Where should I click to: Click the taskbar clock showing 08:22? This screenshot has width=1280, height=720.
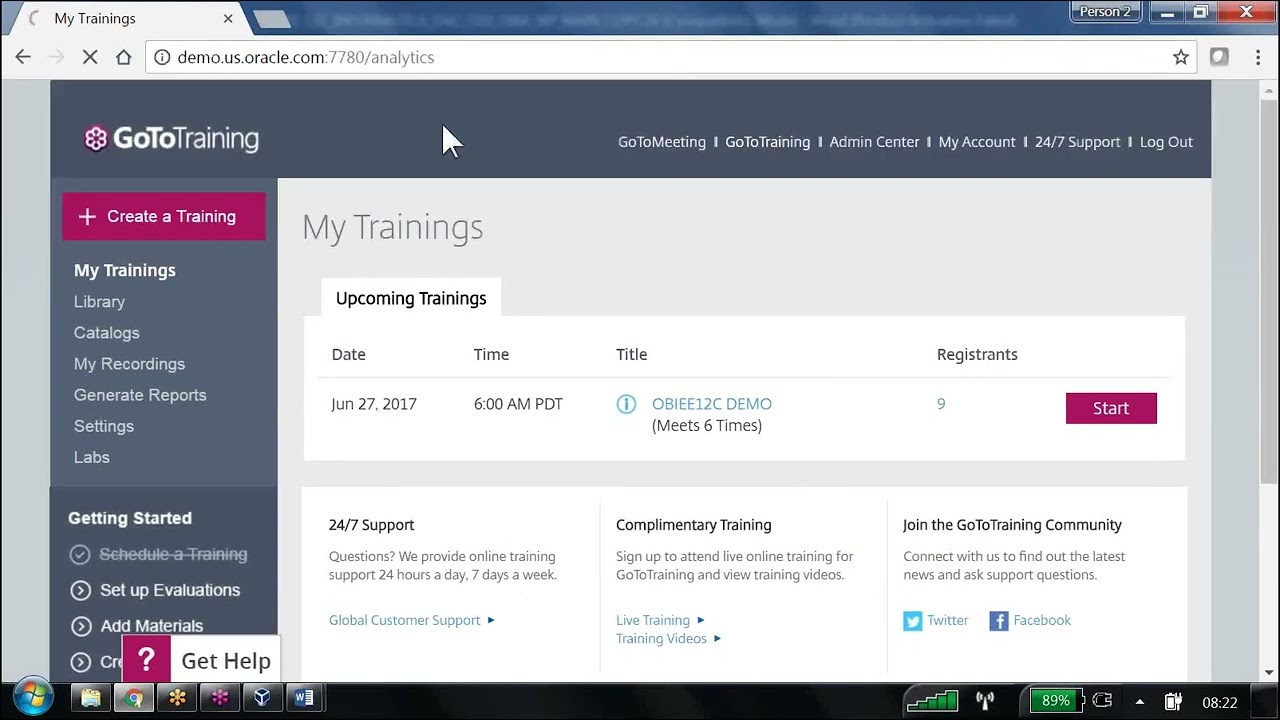[x=1219, y=702]
